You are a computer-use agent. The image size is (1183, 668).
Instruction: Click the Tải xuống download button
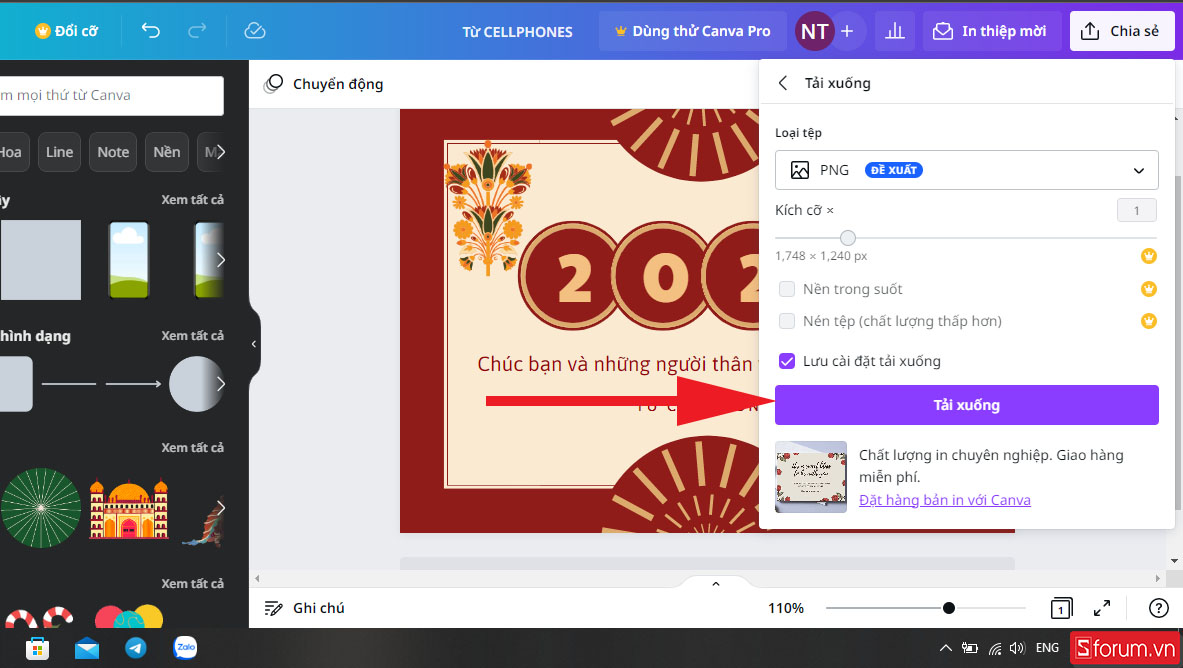(x=966, y=405)
